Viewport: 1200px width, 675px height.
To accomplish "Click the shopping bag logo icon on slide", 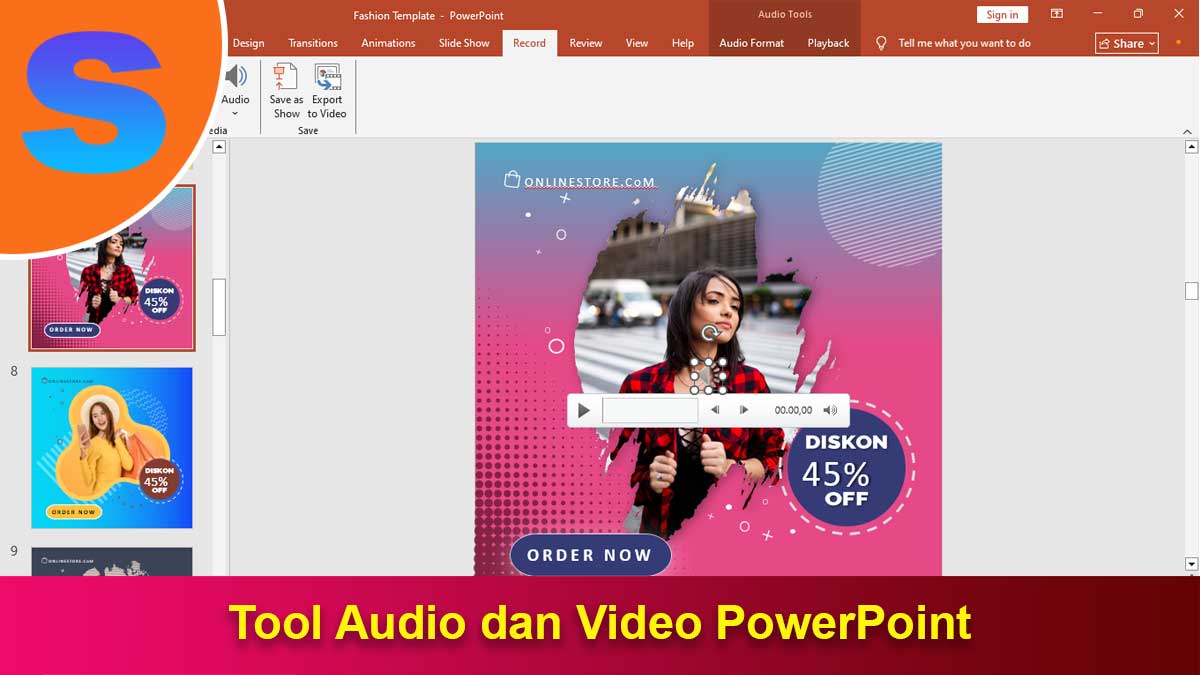I will (x=512, y=180).
